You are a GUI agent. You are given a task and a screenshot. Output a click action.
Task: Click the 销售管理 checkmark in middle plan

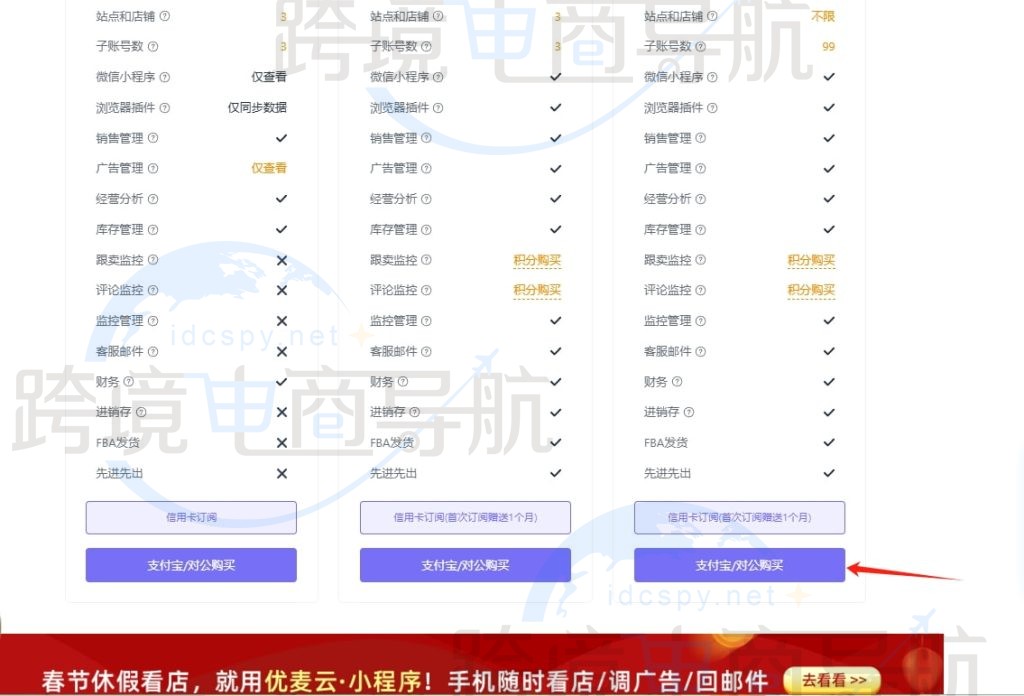click(556, 138)
